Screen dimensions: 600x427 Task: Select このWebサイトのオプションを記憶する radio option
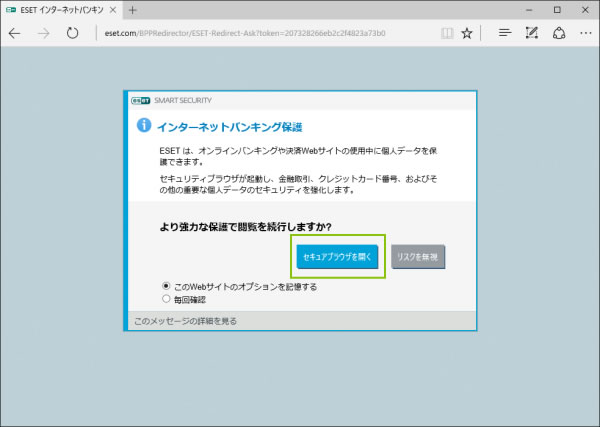tap(166, 286)
